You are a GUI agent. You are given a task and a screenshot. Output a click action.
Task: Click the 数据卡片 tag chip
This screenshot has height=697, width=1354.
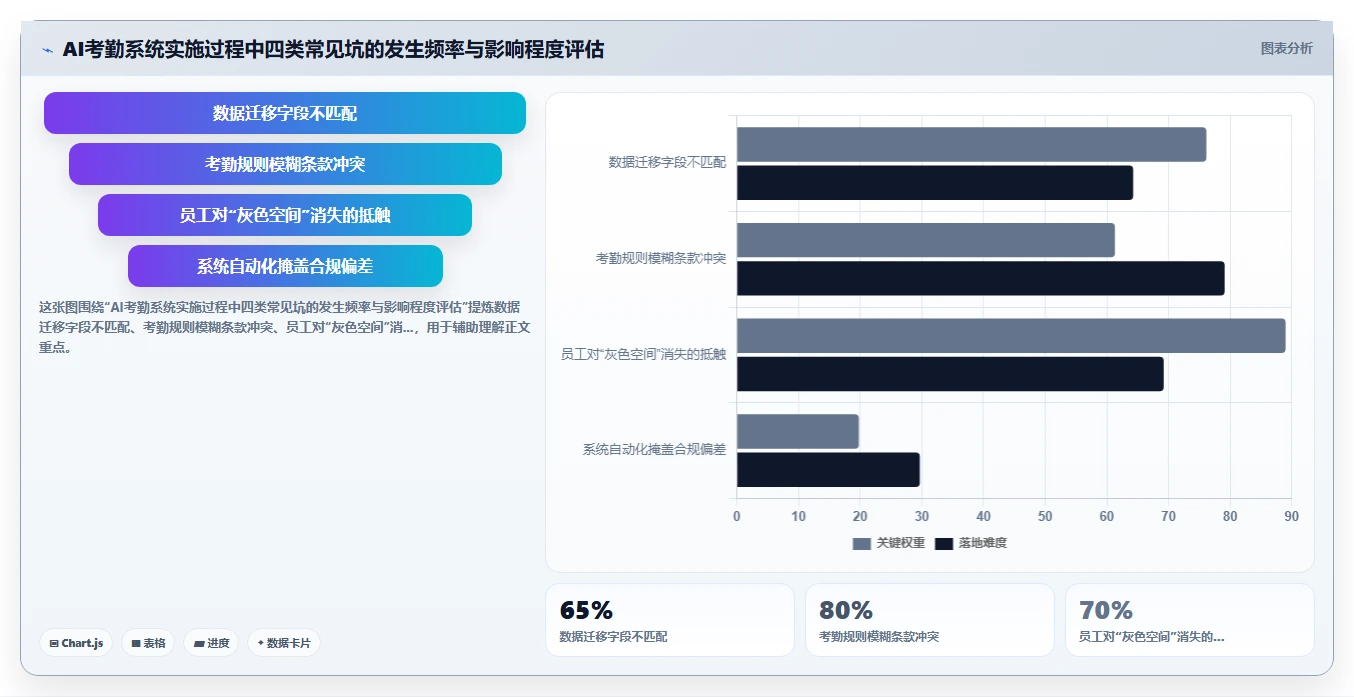pyautogui.click(x=284, y=643)
